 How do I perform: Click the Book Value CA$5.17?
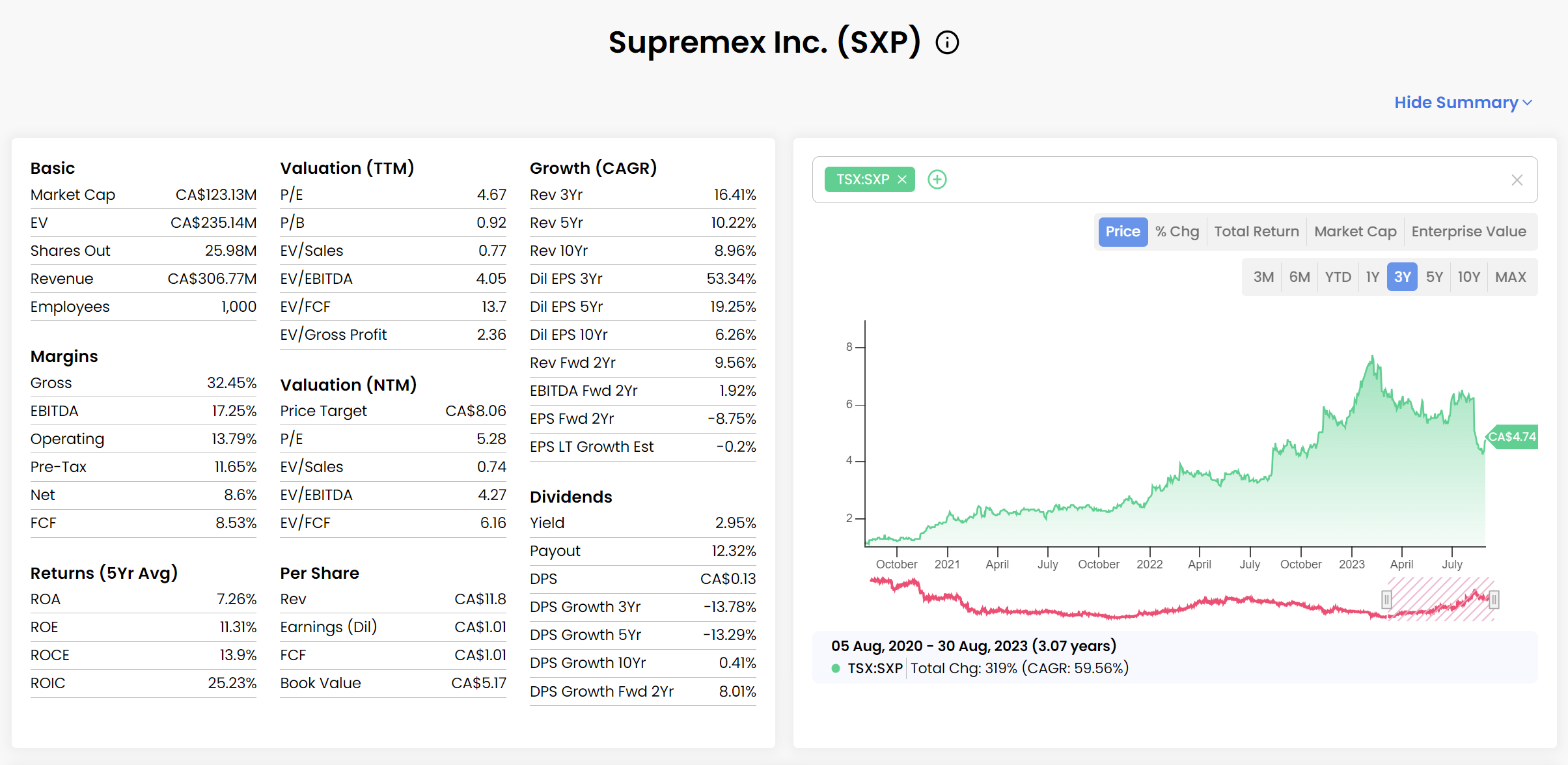click(478, 684)
